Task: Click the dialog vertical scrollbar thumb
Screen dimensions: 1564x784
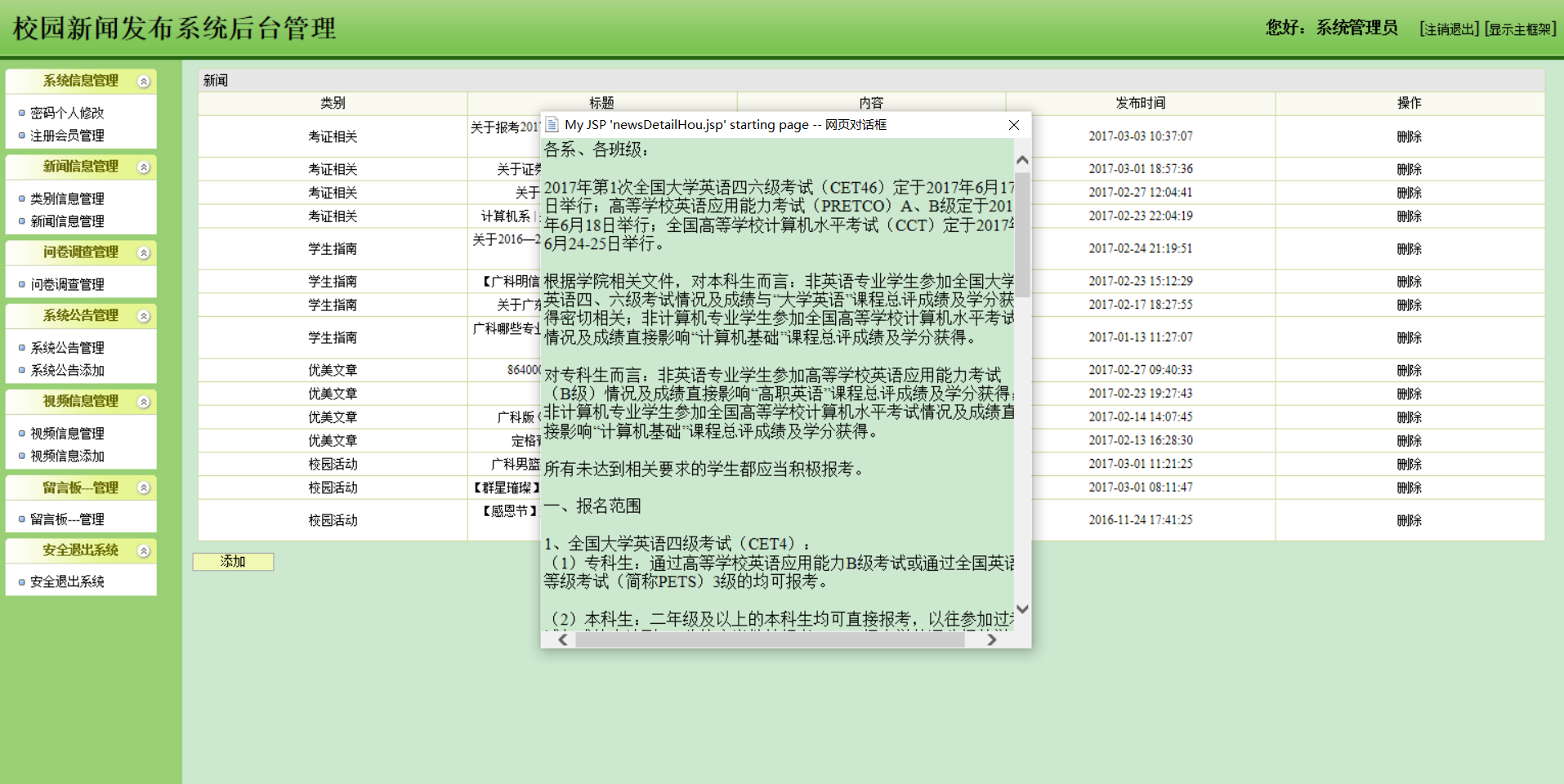Action: (1022, 234)
